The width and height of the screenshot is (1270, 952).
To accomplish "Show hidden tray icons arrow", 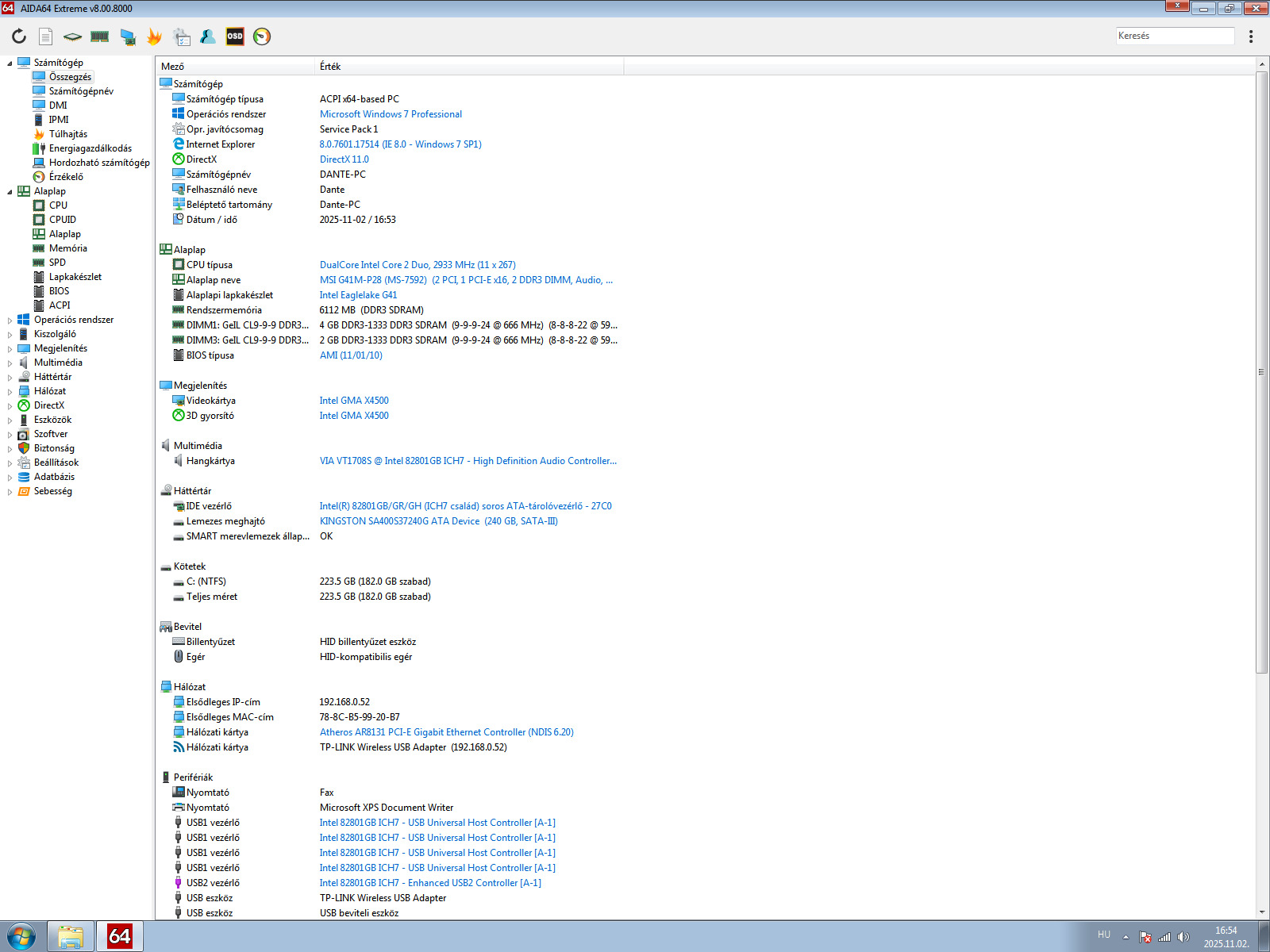I will 1126,937.
